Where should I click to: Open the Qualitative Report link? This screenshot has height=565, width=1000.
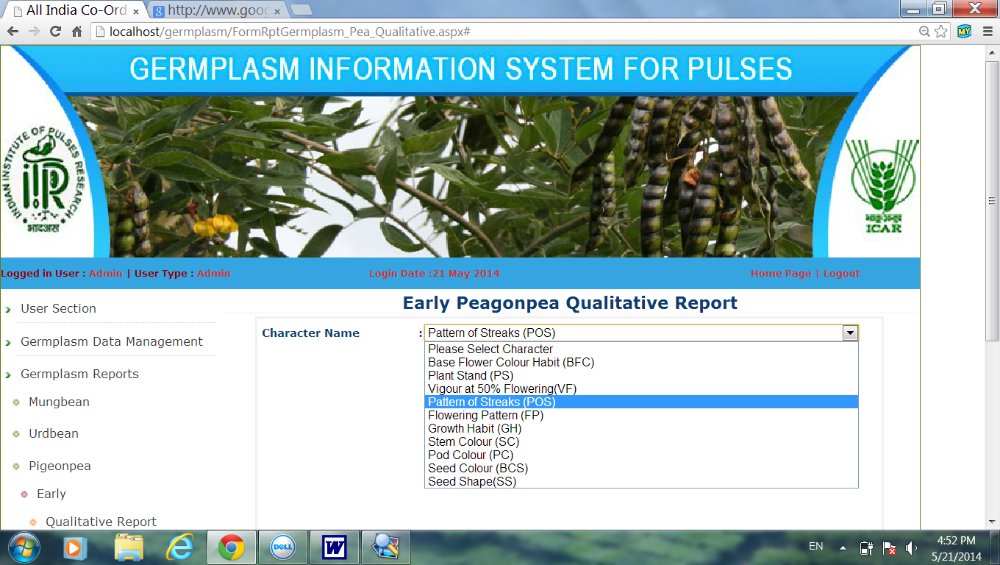(101, 522)
